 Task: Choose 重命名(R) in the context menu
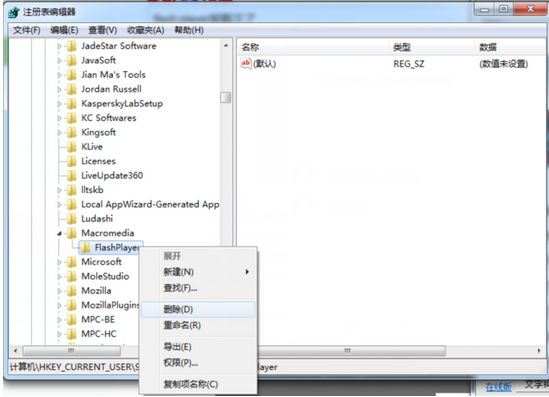tap(199, 325)
